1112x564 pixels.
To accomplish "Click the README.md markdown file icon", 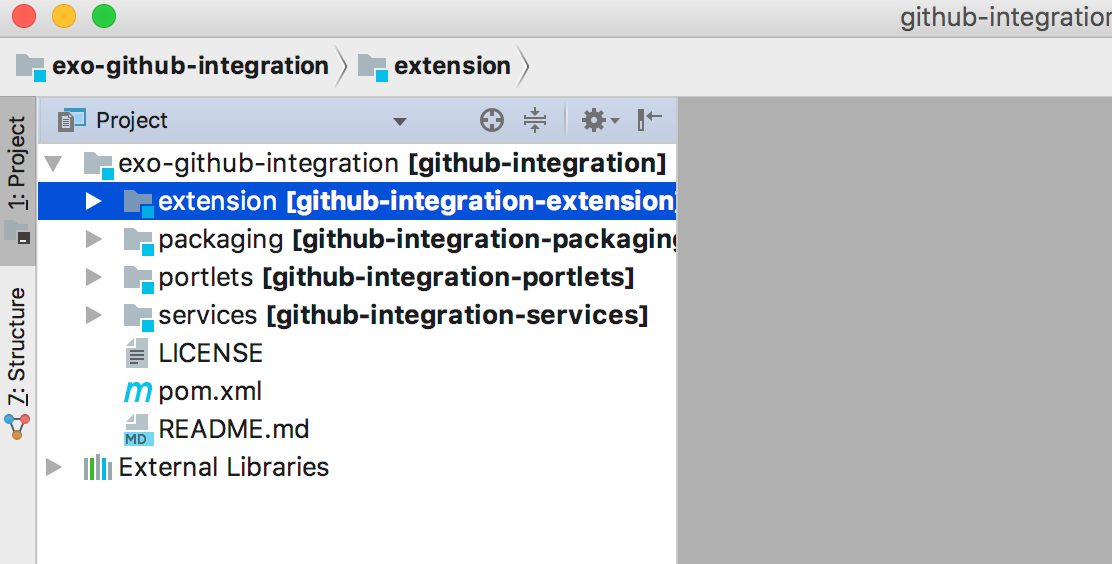I will 139,430.
